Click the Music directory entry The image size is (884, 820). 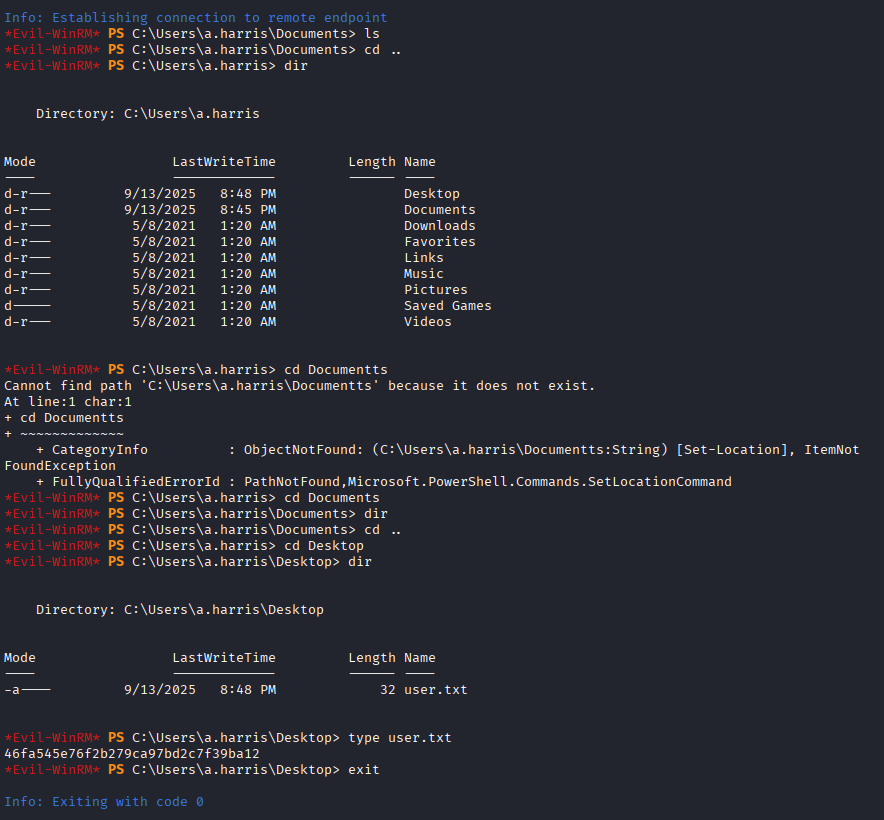point(423,274)
